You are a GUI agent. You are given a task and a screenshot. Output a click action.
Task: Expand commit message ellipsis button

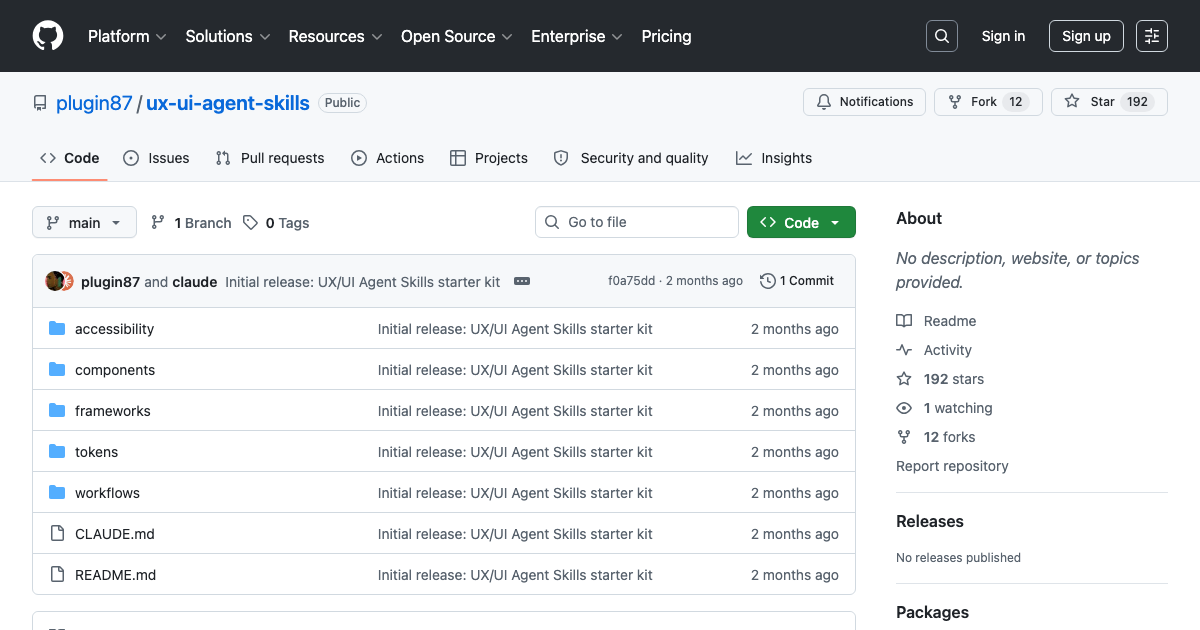coord(522,282)
